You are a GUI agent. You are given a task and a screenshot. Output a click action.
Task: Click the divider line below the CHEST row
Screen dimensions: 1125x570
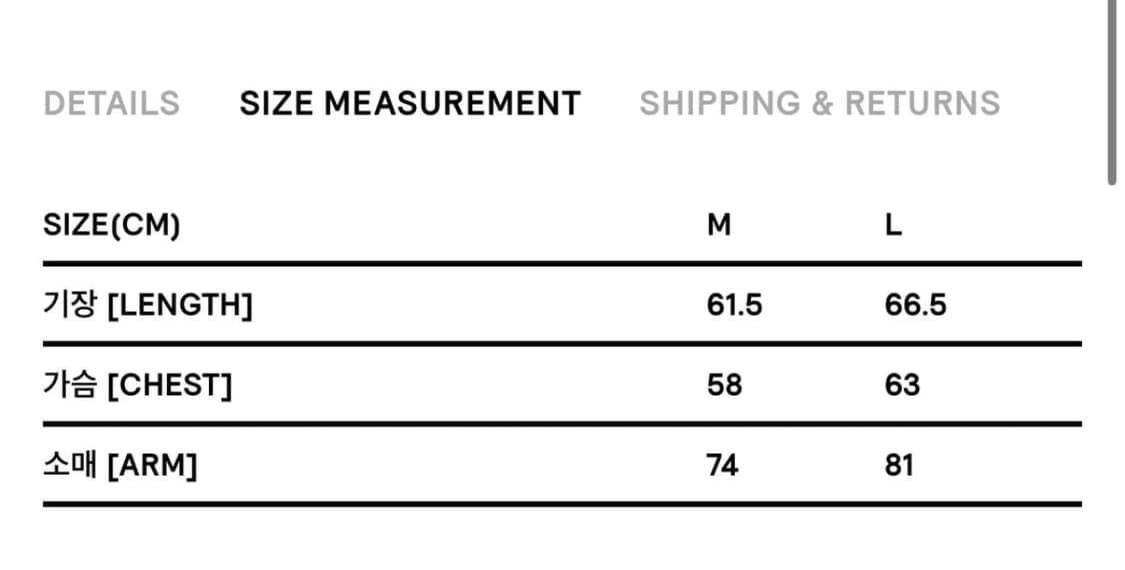point(562,424)
